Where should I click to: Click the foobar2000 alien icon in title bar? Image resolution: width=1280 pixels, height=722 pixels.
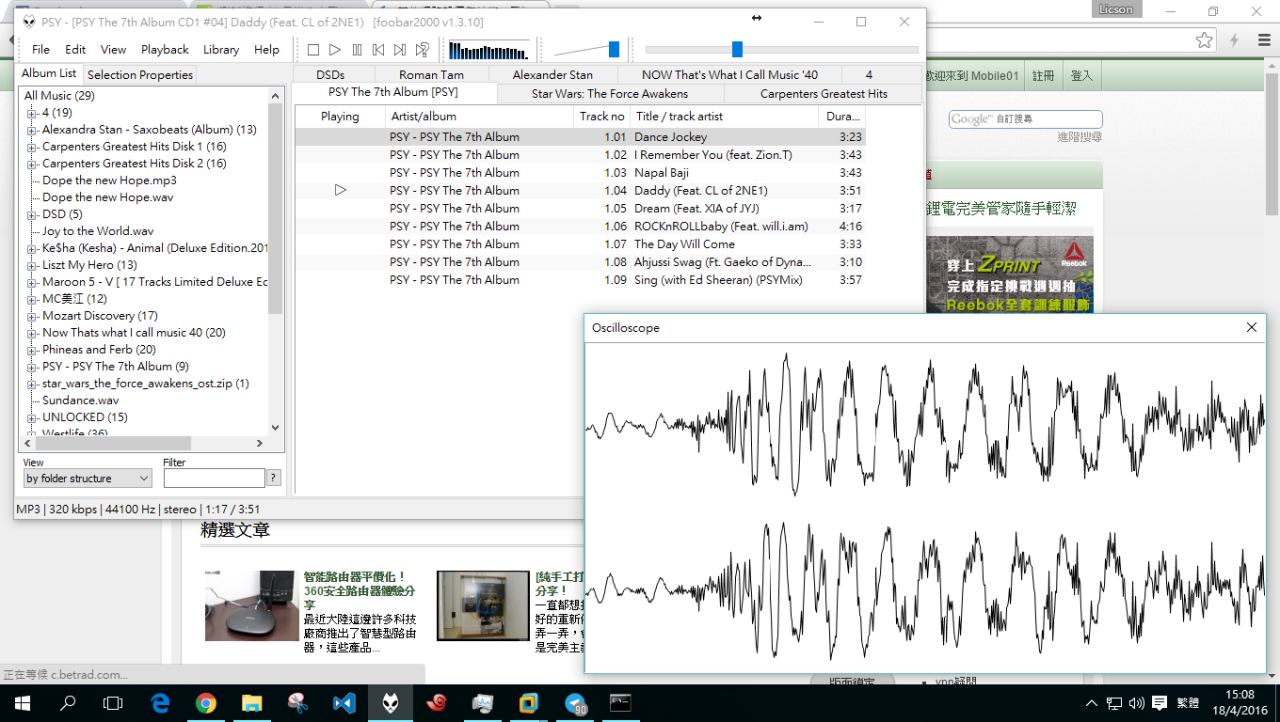click(27, 21)
